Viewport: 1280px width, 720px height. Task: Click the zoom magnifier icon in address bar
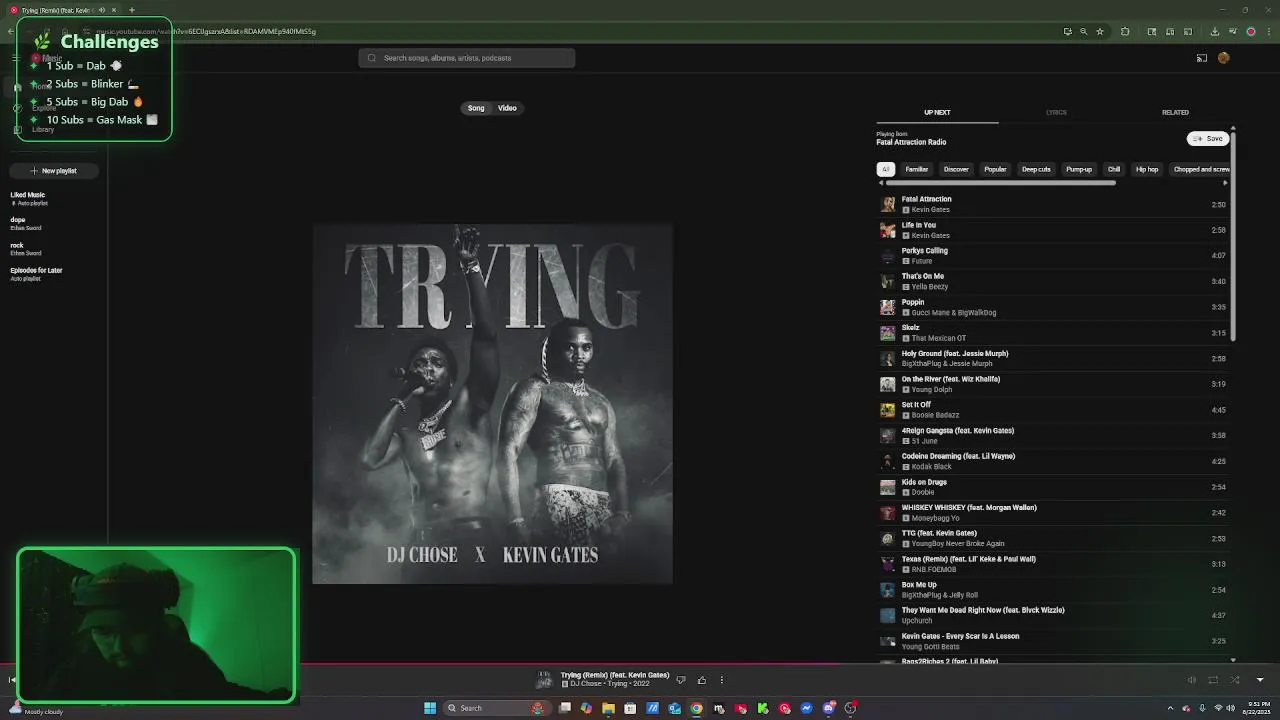click(1083, 31)
